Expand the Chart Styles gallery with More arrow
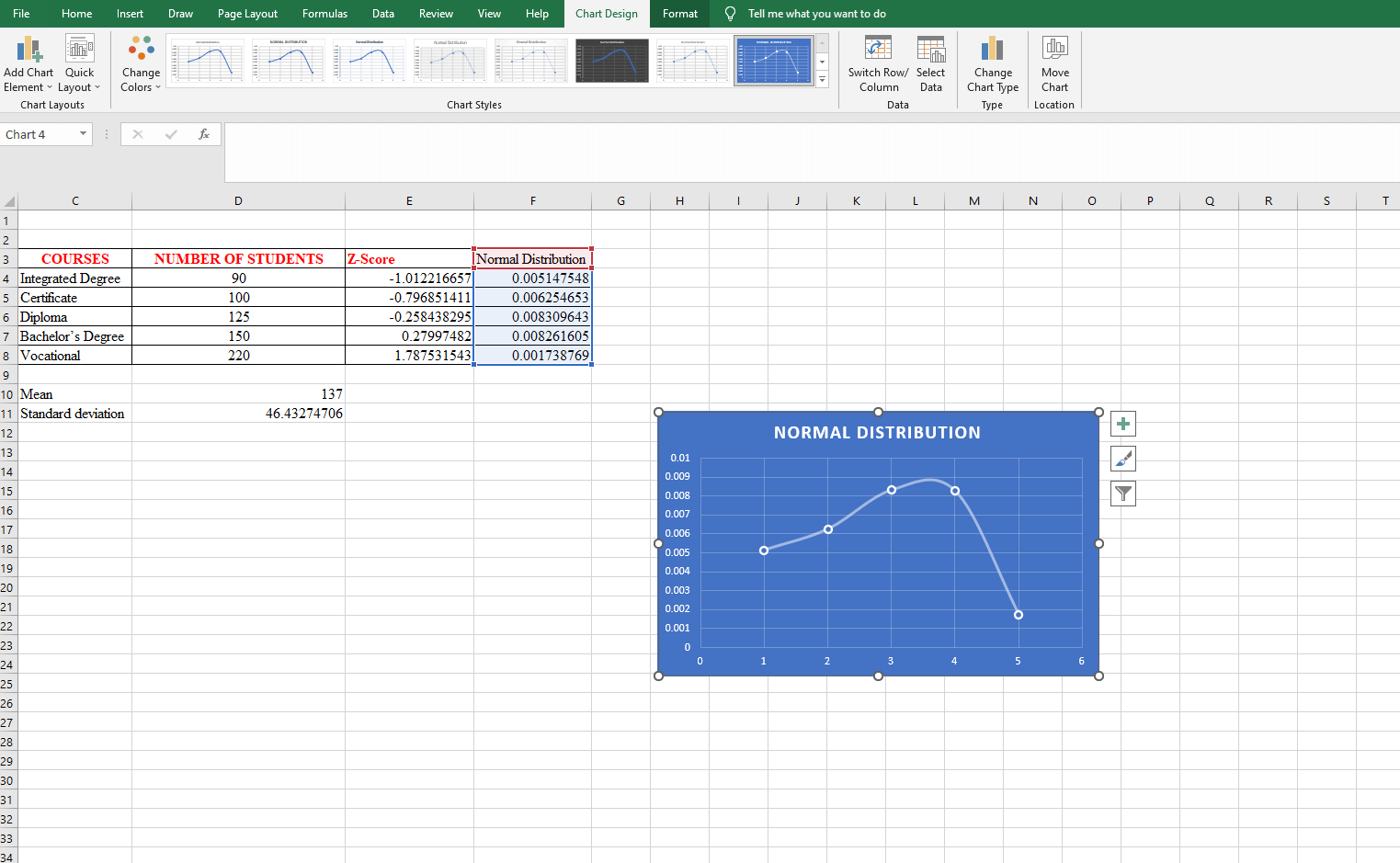Image resolution: width=1400 pixels, height=863 pixels. [x=821, y=79]
